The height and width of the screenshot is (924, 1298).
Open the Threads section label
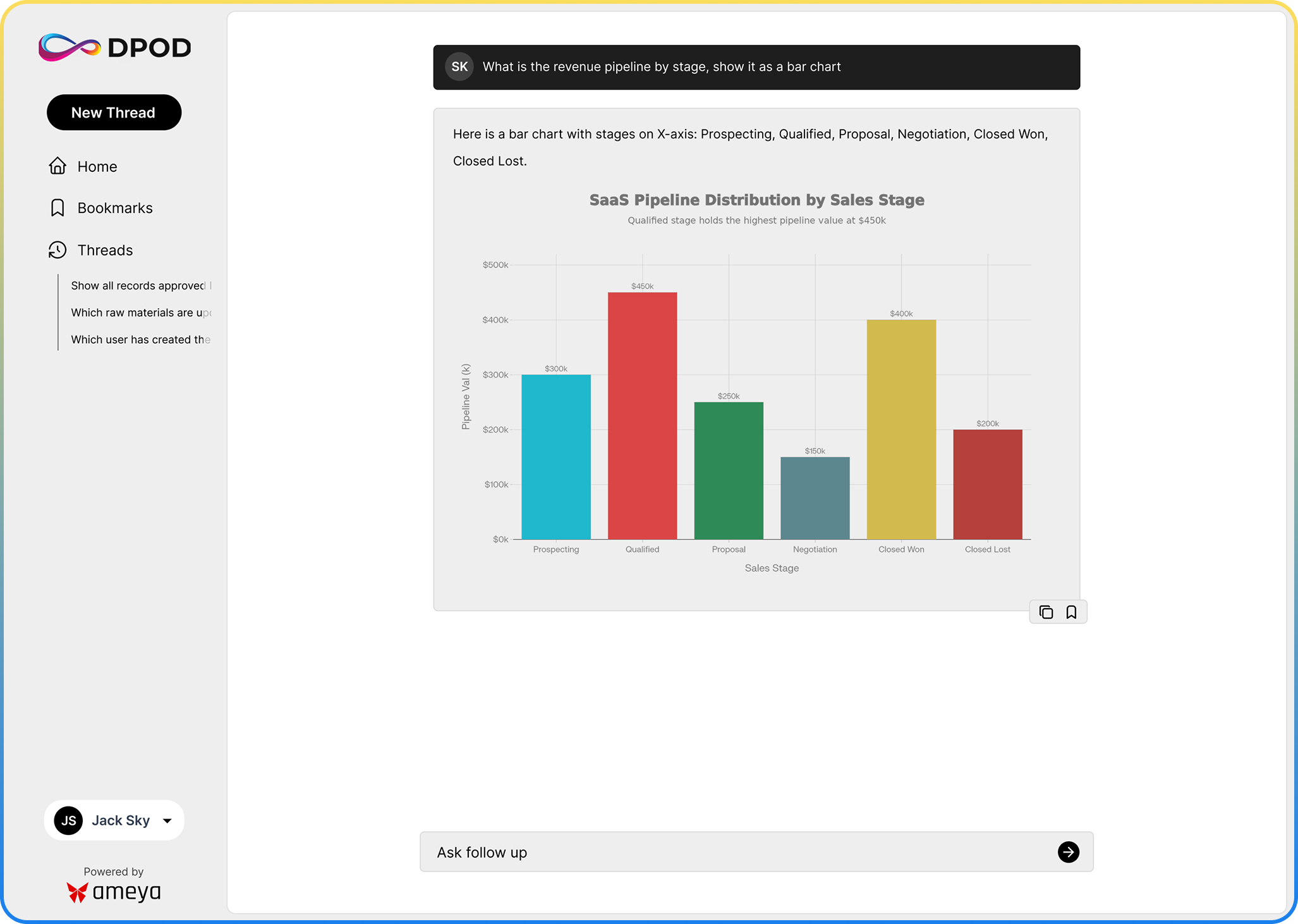105,250
